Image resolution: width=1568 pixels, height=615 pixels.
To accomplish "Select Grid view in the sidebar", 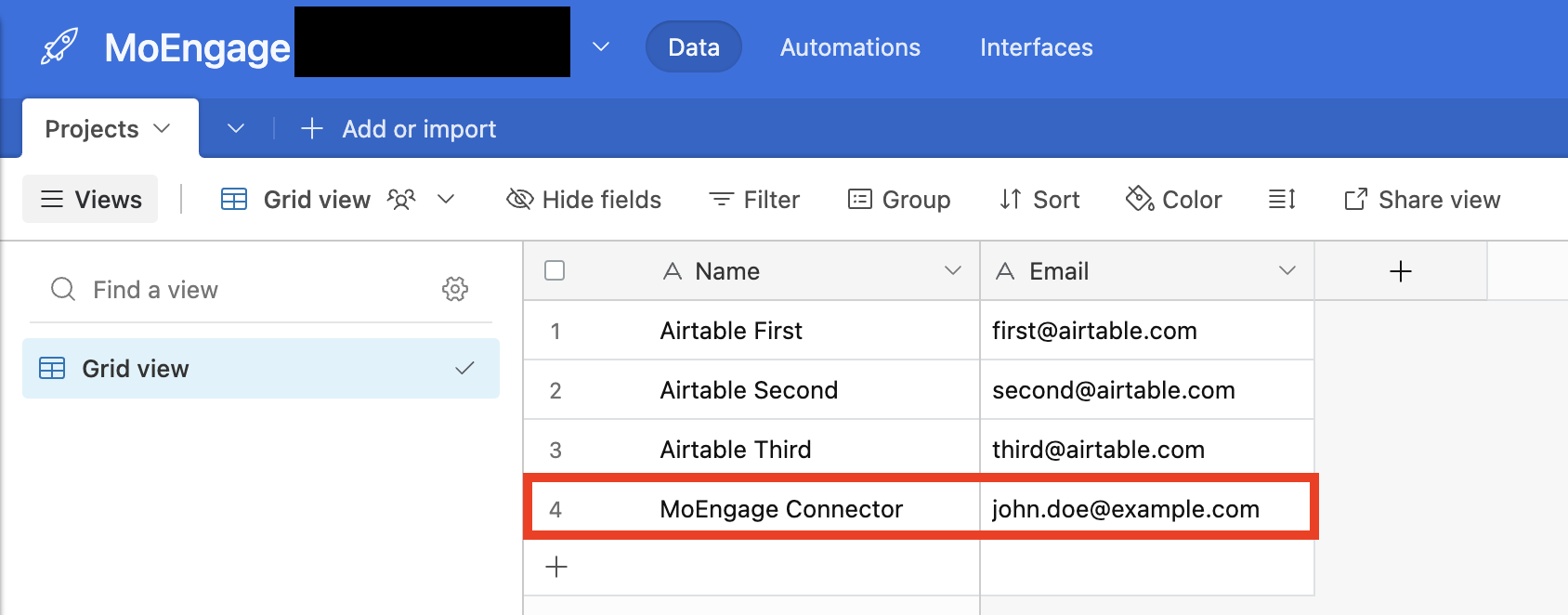I will click(x=261, y=369).
